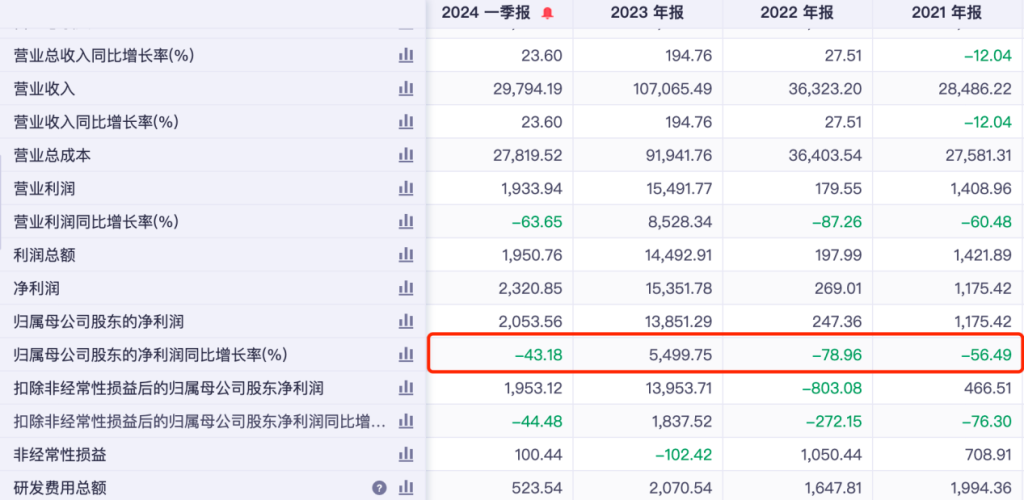Image resolution: width=1024 pixels, height=500 pixels.
Task: Click the 归属母公司股东的净利润同比增长率(%) row label
Action: (x=151, y=355)
